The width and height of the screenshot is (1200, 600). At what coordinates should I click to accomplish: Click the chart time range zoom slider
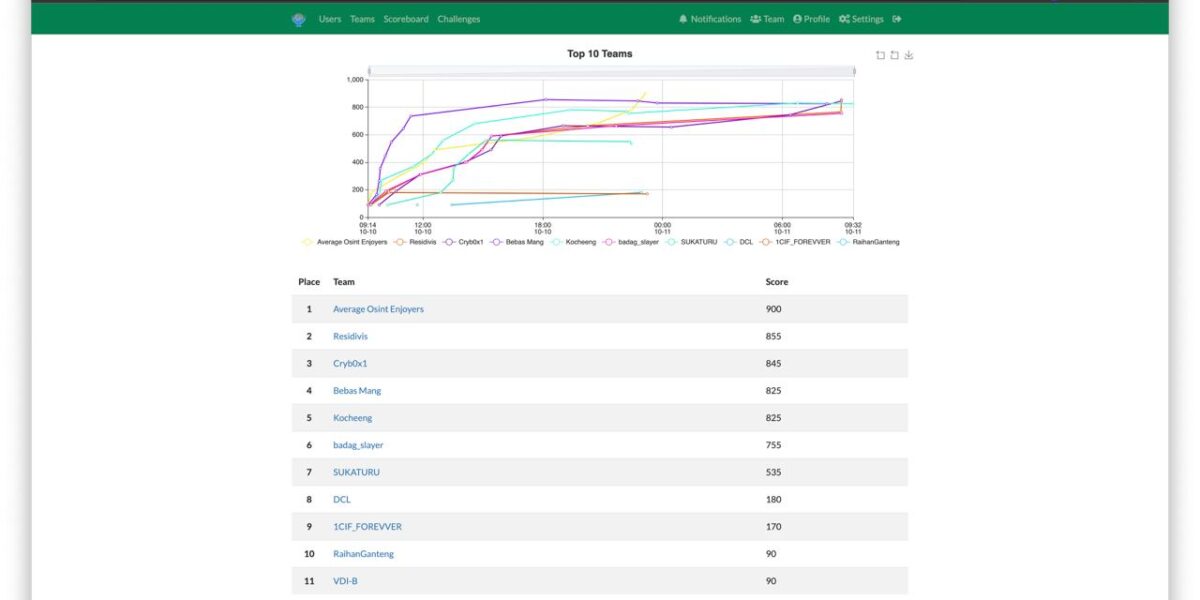(611, 71)
